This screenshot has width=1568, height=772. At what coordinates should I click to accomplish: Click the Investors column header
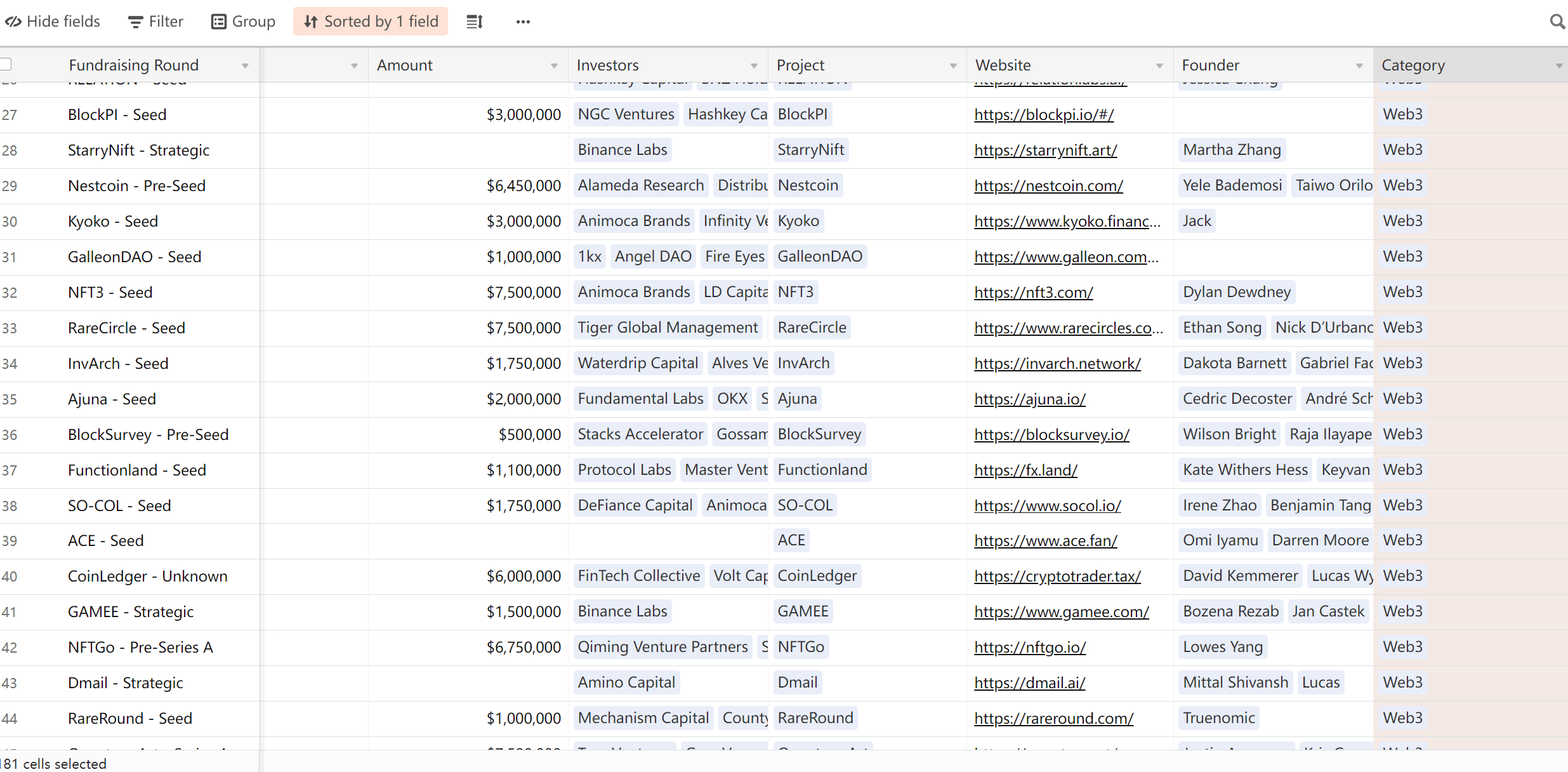pyautogui.click(x=668, y=65)
